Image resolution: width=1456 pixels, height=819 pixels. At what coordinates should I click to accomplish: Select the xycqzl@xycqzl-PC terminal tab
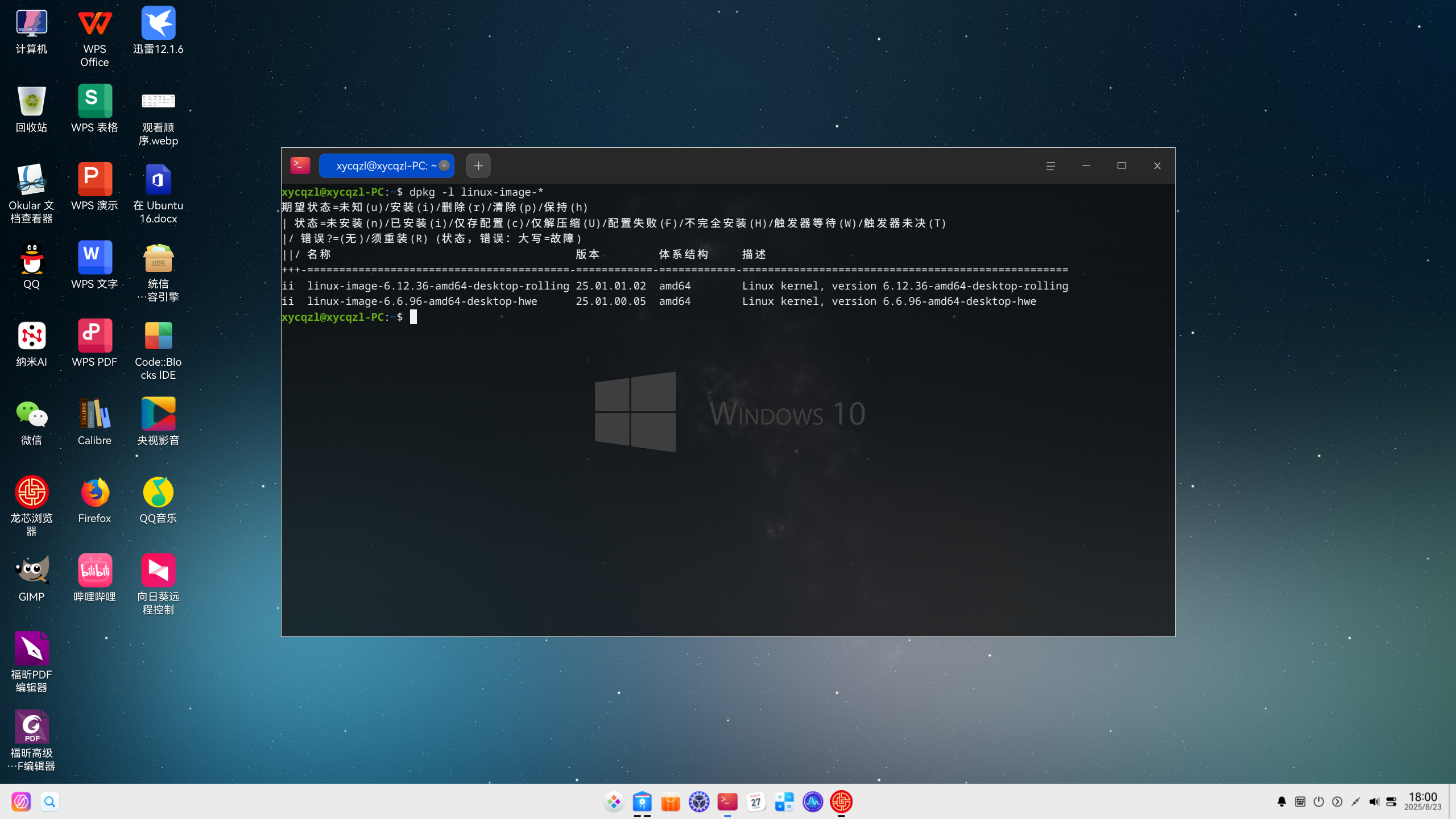(386, 166)
